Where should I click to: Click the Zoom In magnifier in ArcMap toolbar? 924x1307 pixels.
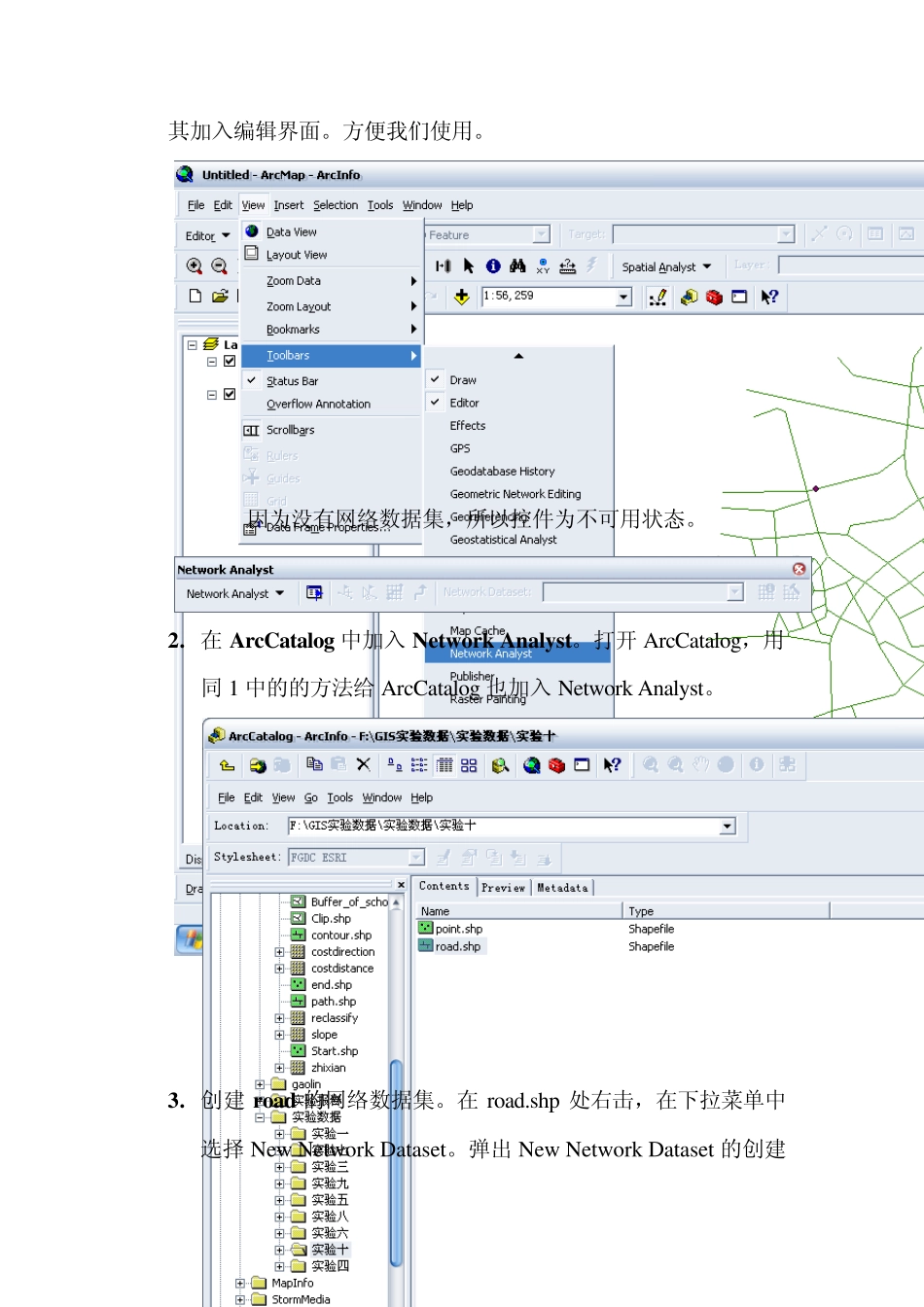[195, 266]
